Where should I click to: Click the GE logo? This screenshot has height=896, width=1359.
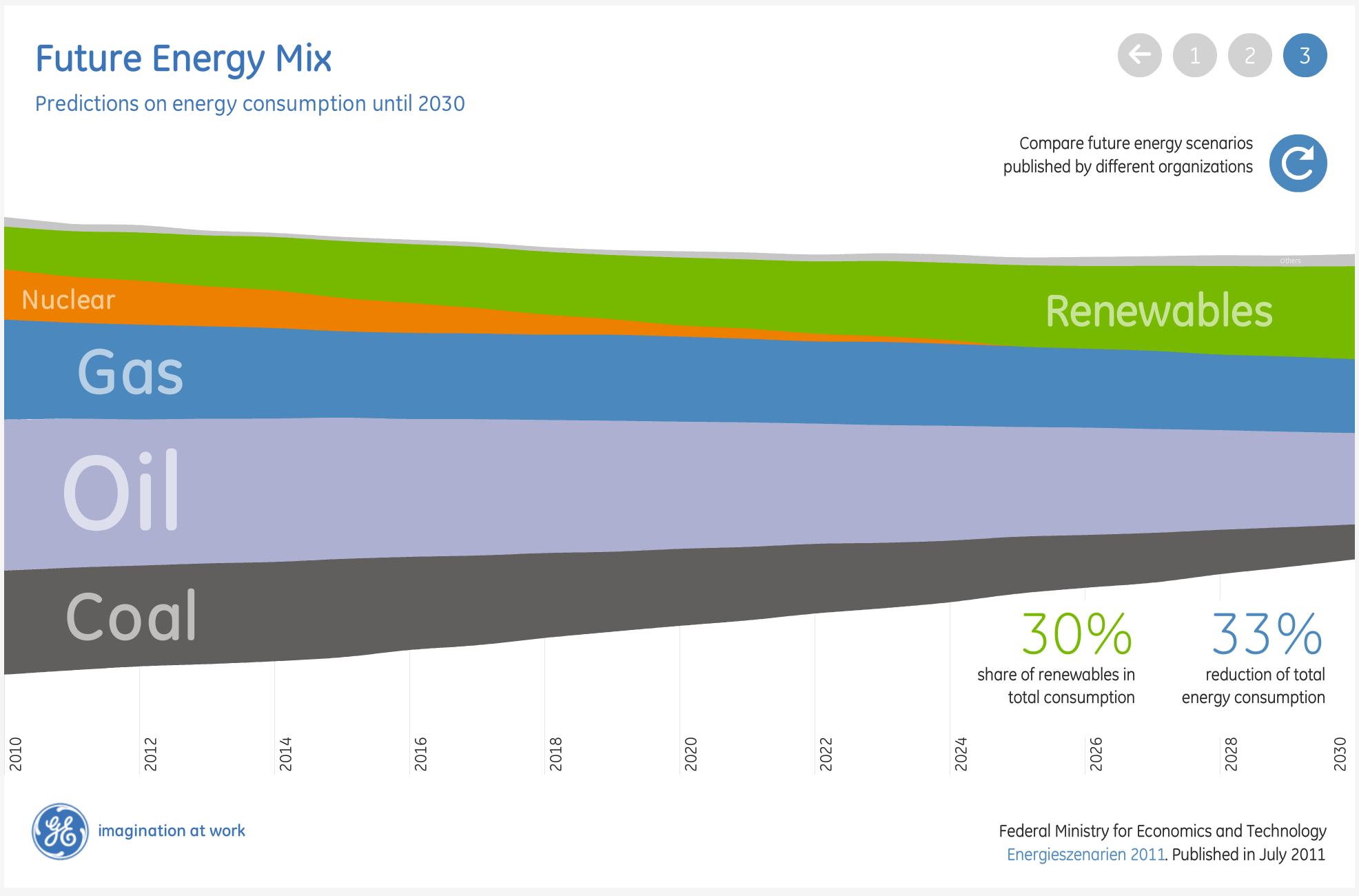click(x=60, y=831)
